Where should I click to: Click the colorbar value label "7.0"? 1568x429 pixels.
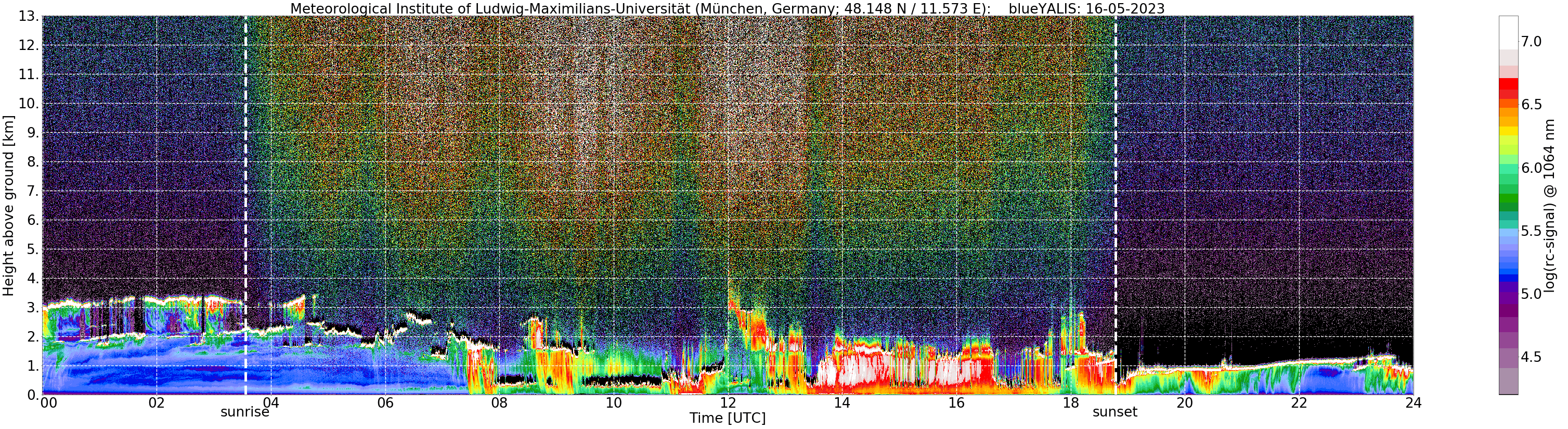point(1532,42)
